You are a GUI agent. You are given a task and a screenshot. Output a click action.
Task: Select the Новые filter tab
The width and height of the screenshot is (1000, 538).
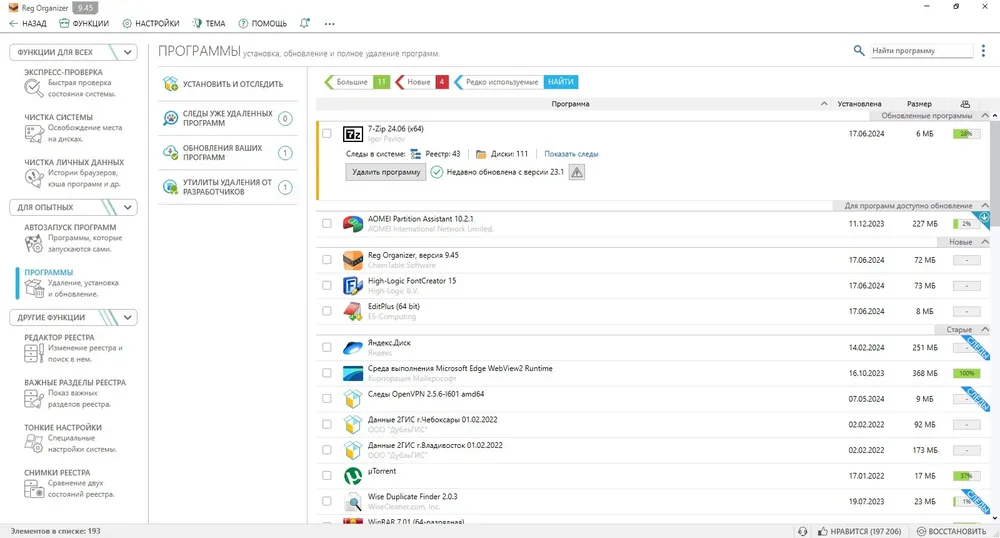coord(422,82)
